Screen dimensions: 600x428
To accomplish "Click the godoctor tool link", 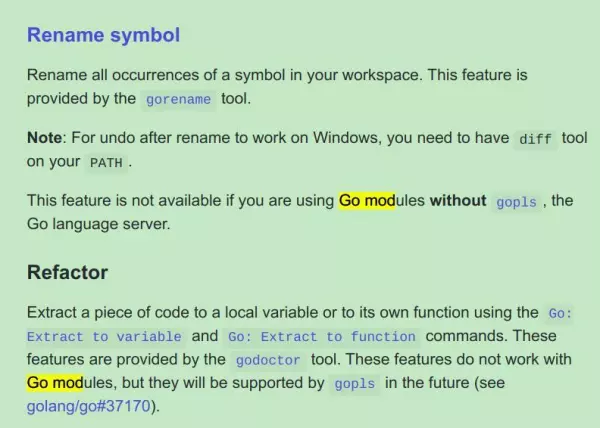I will [x=267, y=360].
